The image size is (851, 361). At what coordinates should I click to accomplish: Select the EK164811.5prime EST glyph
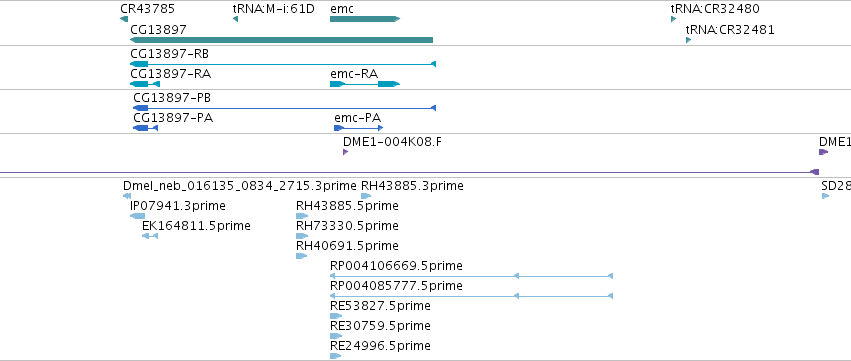150,236
